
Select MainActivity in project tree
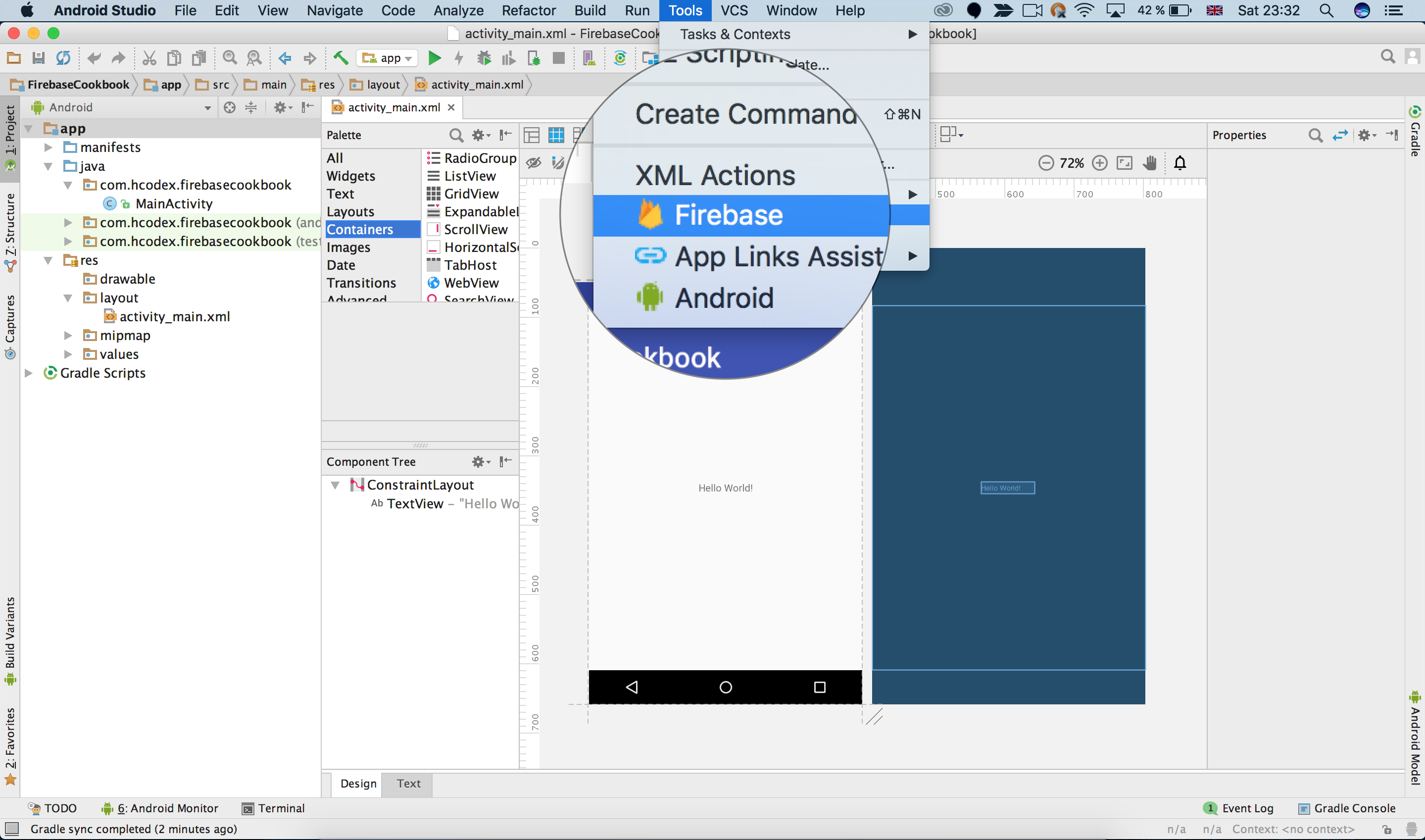174,204
